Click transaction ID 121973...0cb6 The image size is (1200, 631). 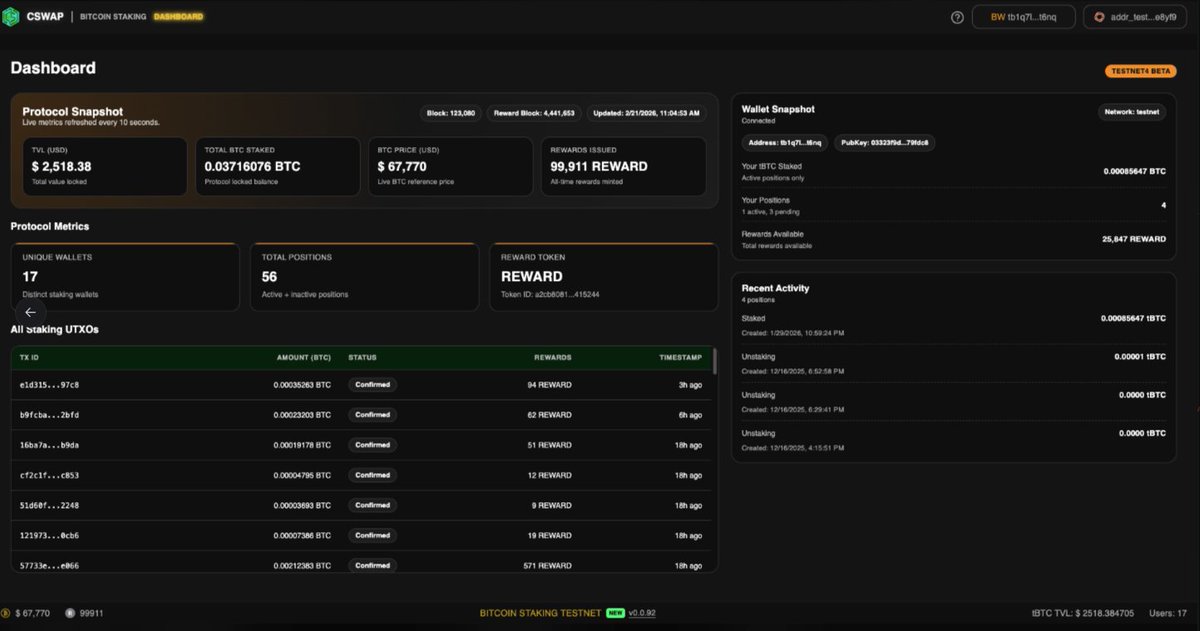pos(49,535)
